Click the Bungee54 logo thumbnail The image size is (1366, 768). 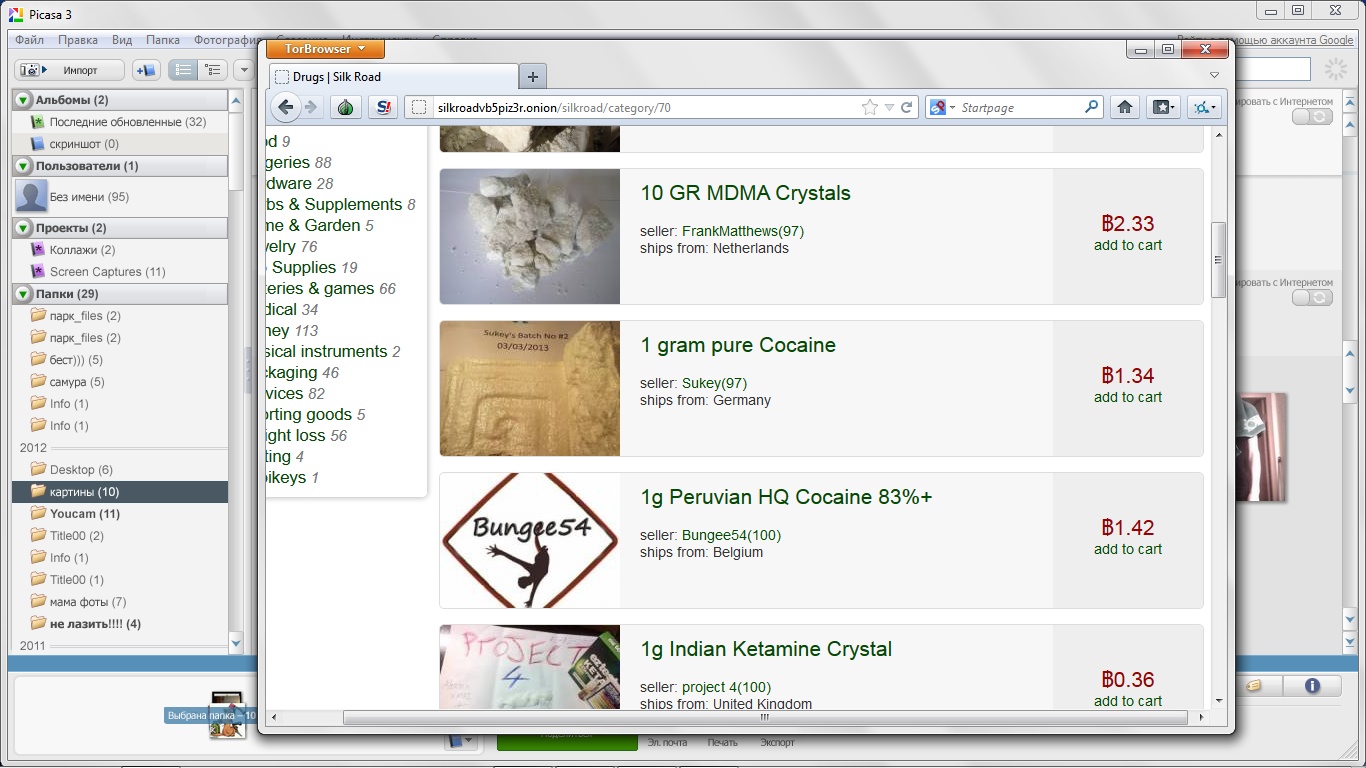tap(530, 540)
